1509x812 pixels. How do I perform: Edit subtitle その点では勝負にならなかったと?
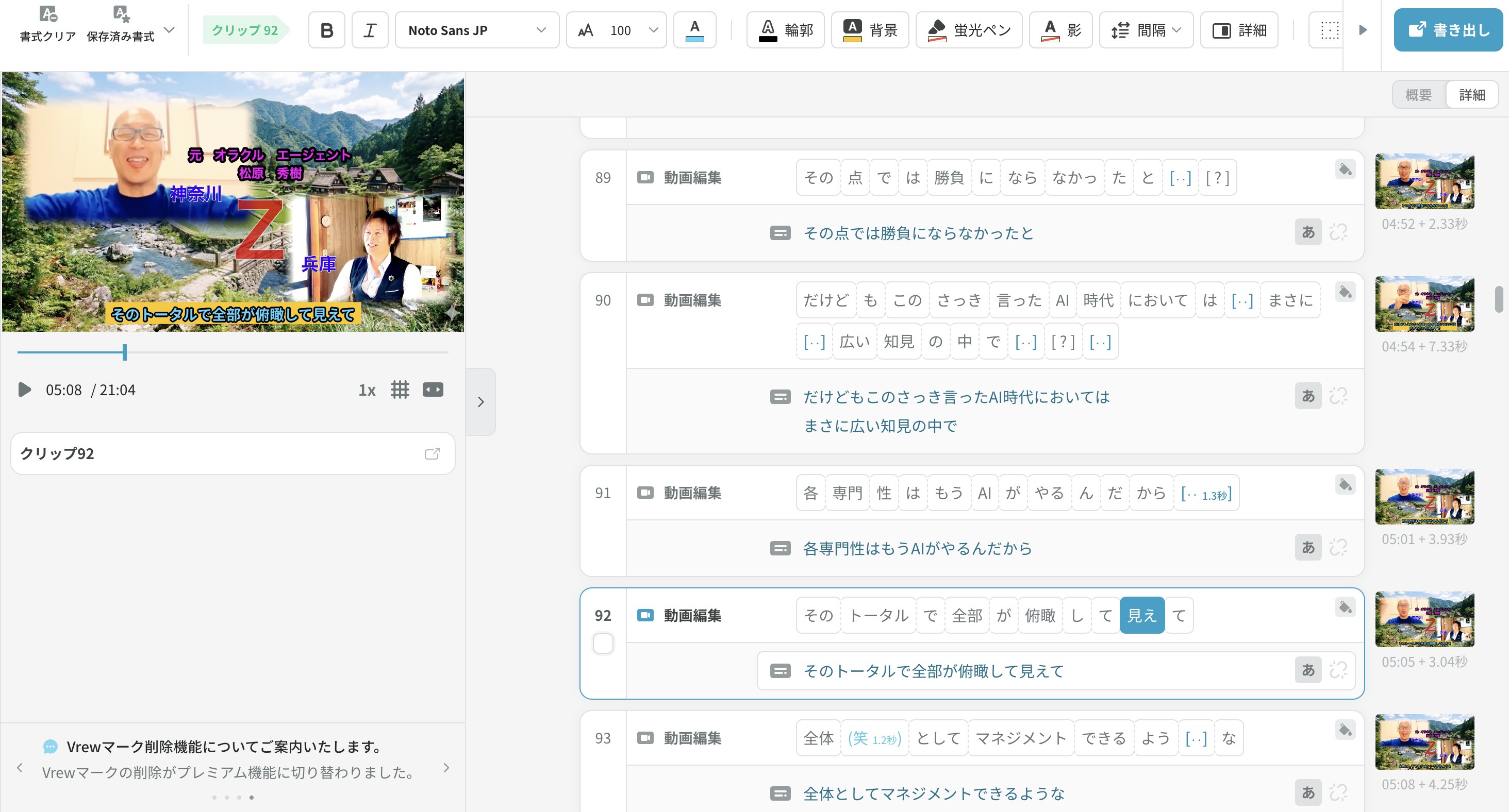pos(918,233)
